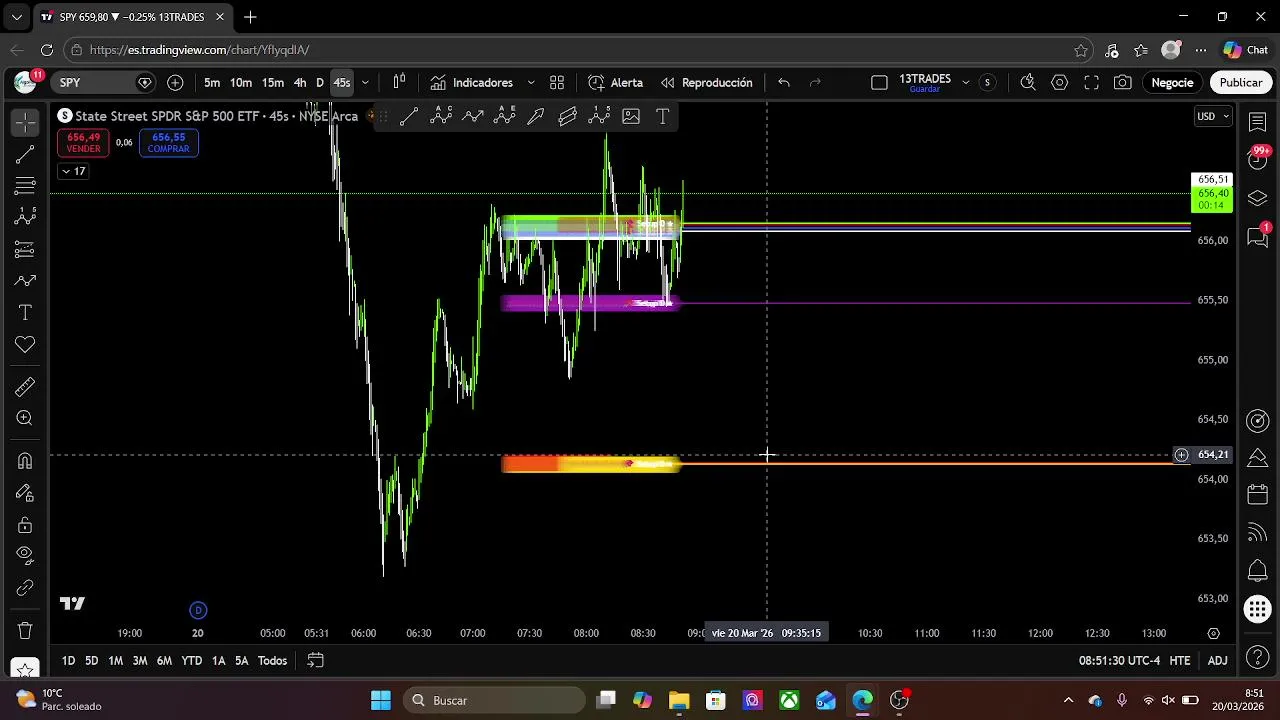This screenshot has height=720, width=1280.
Task: Select the 10m timeframe
Action: pyautogui.click(x=241, y=82)
